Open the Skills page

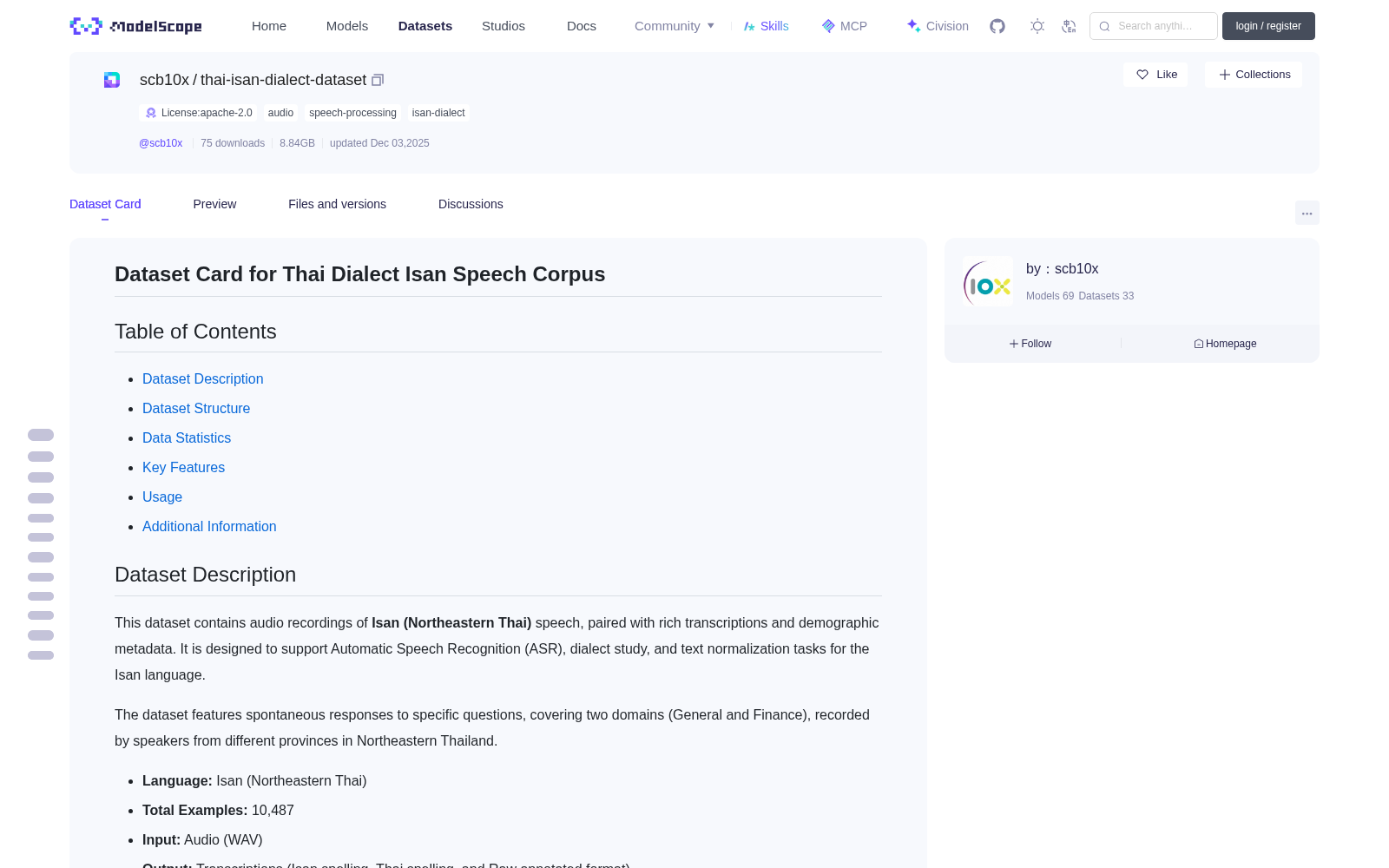[767, 26]
